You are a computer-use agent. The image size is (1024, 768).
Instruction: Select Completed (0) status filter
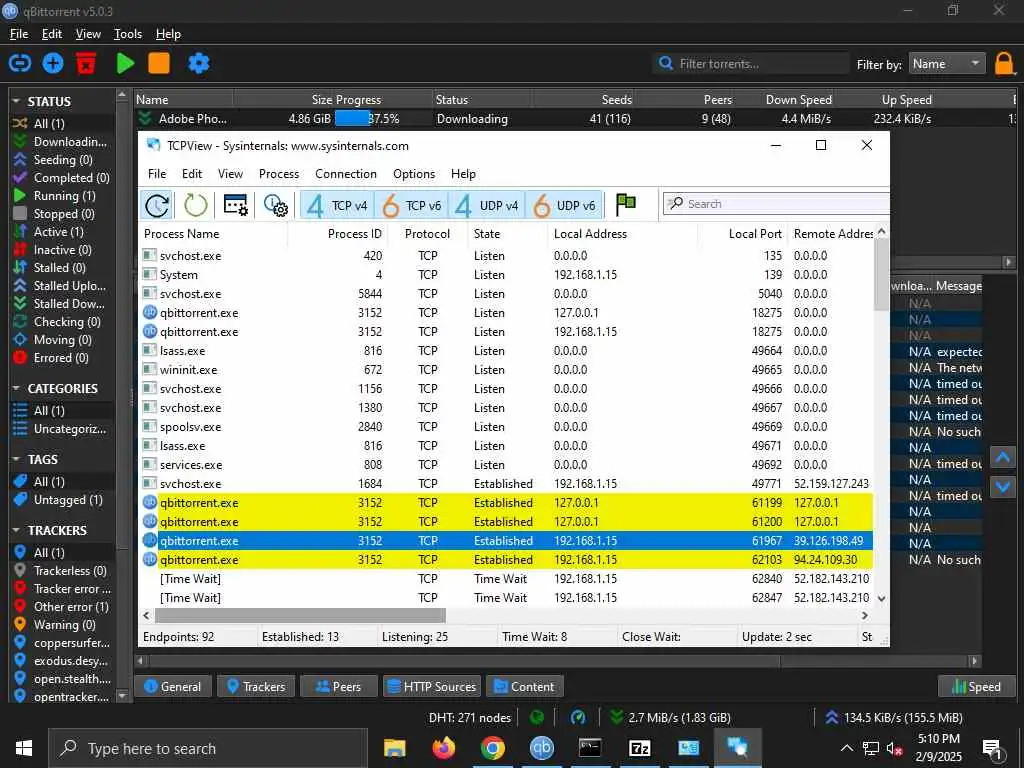(x=63, y=178)
